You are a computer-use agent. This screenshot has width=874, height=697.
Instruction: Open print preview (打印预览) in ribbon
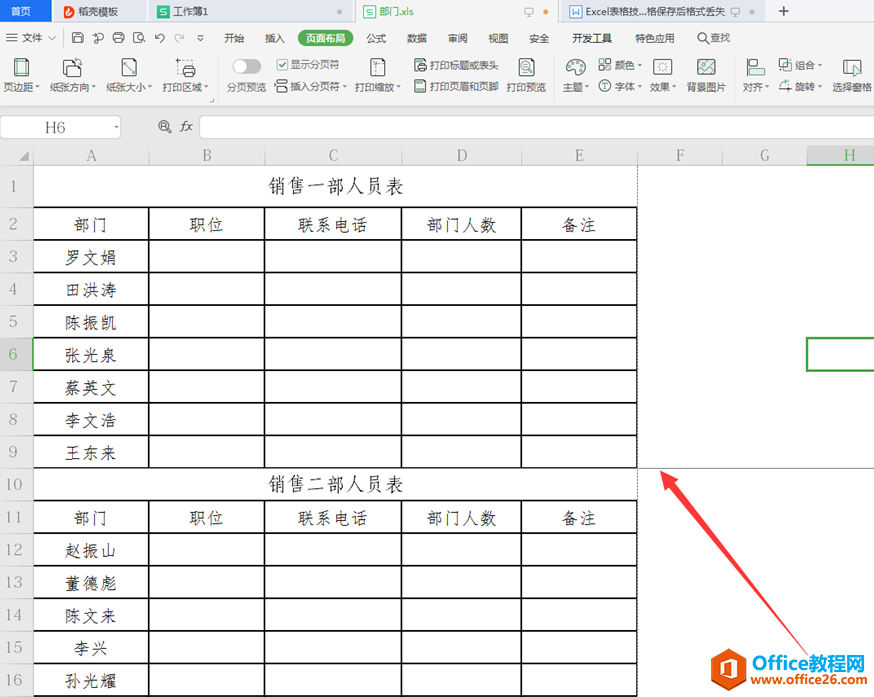tap(526, 74)
